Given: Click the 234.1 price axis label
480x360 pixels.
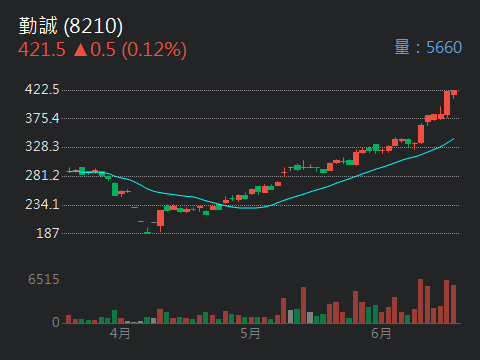Looking at the screenshot, I should click(x=42, y=204).
